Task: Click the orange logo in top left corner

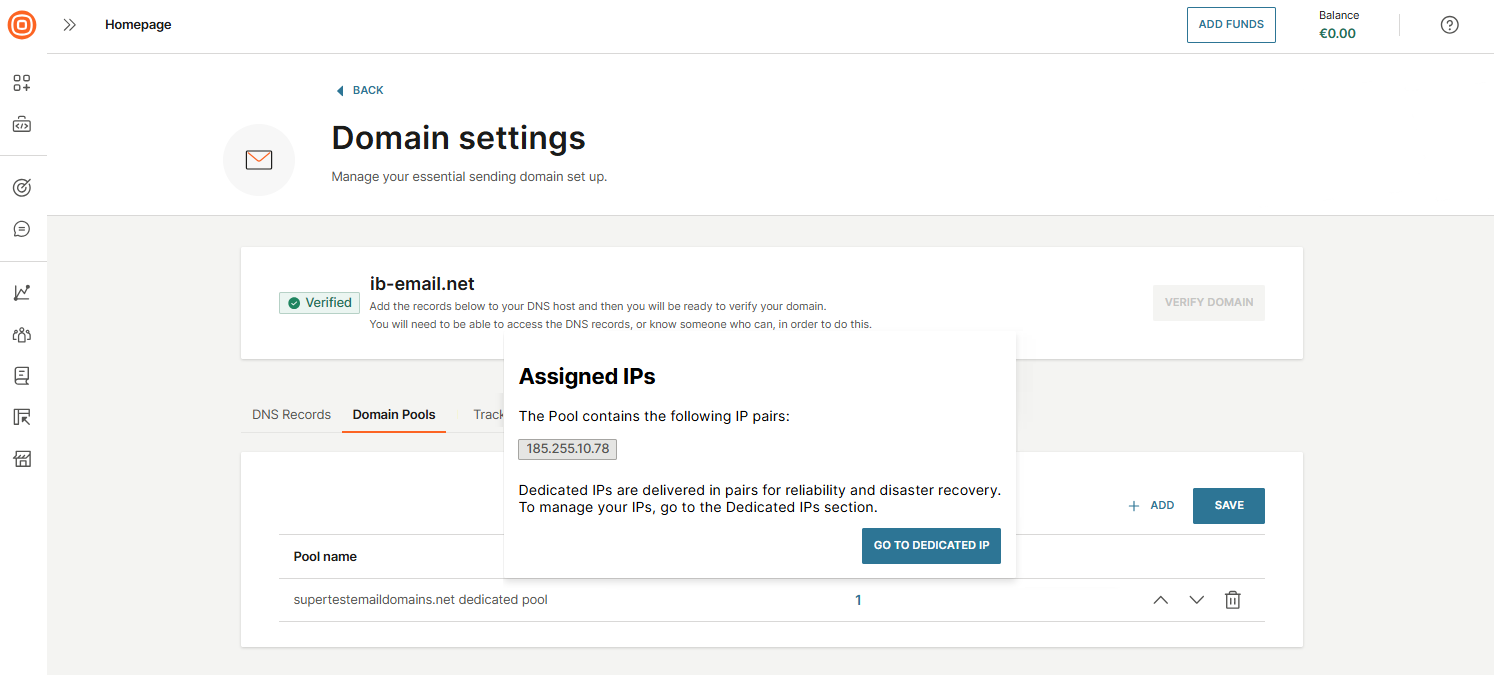Action: coord(21,25)
